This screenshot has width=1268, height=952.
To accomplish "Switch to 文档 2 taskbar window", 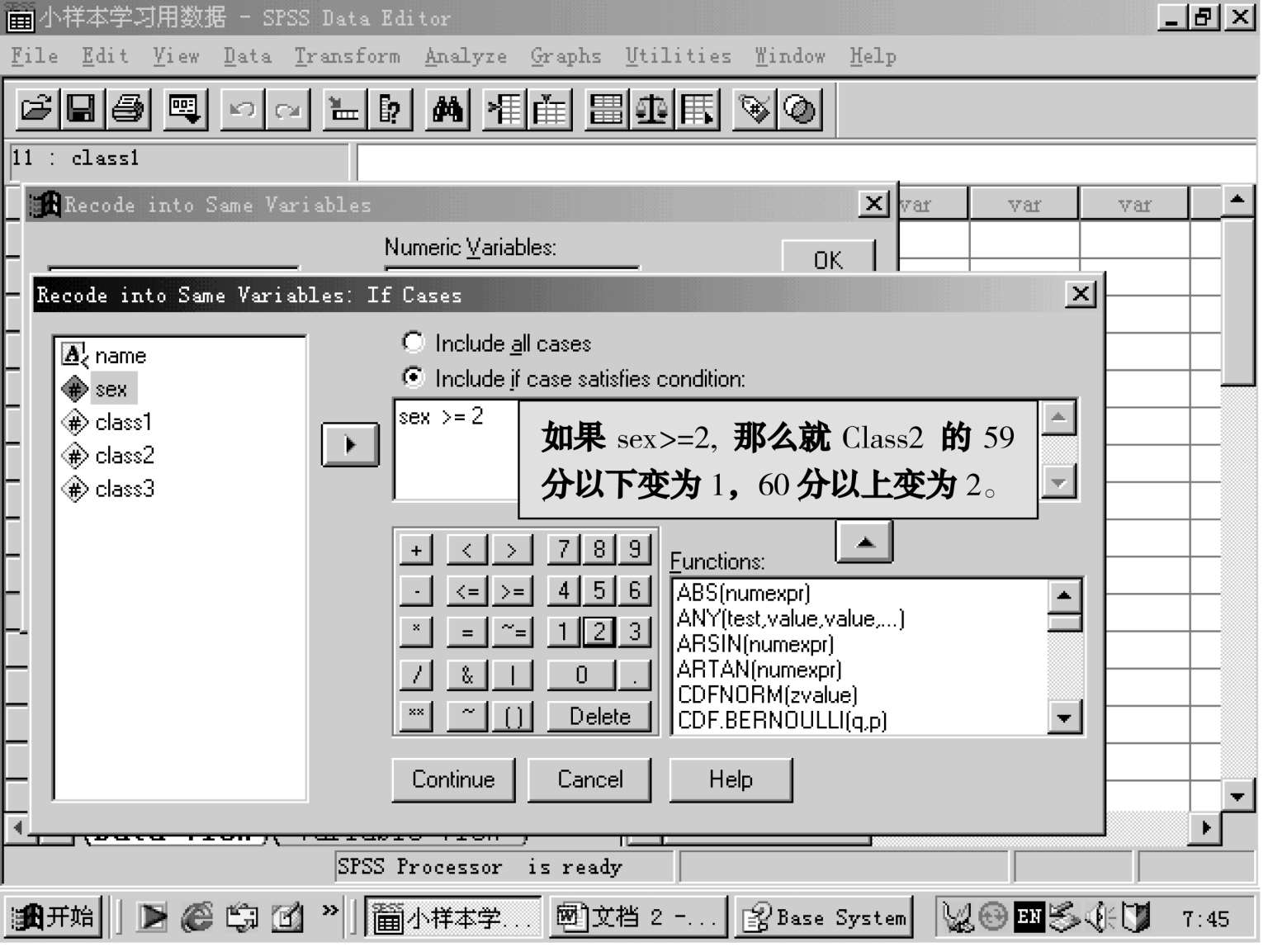I will (x=637, y=917).
